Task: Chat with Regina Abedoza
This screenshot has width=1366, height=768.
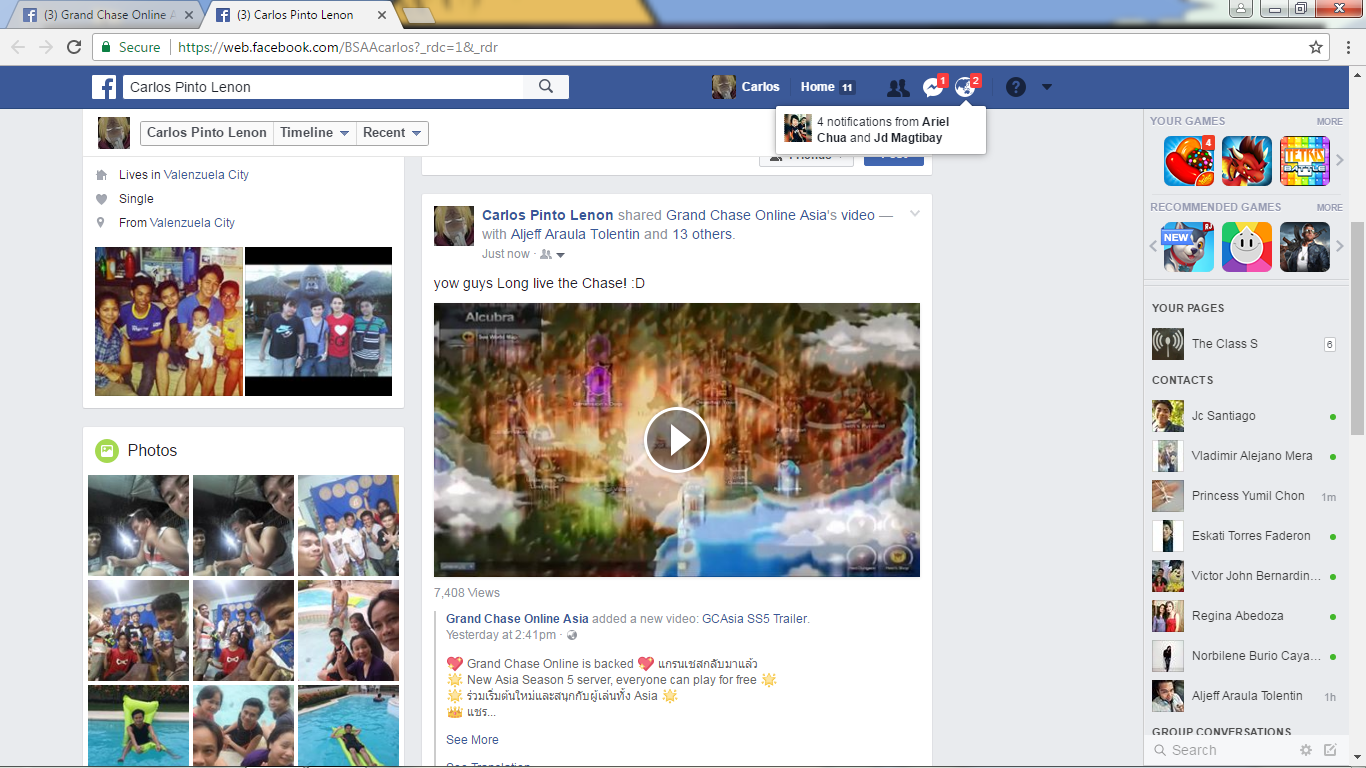Action: pyautogui.click(x=1244, y=616)
